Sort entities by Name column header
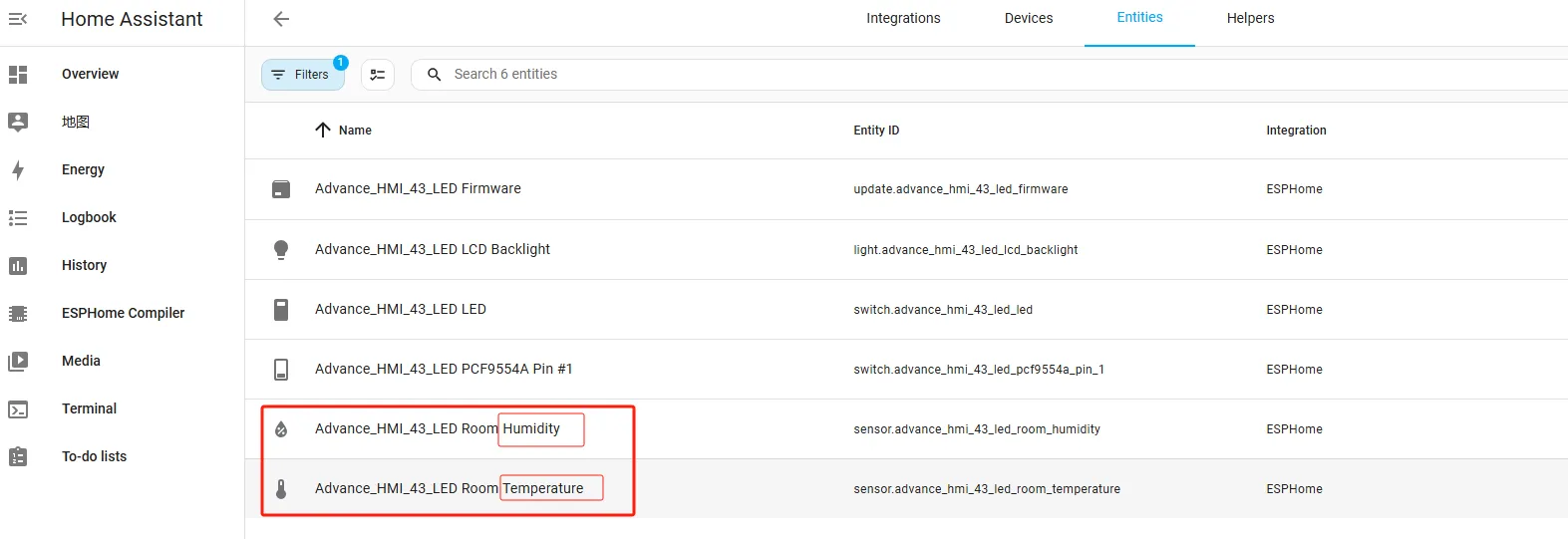Viewport: 1568px width, 539px height. (355, 131)
